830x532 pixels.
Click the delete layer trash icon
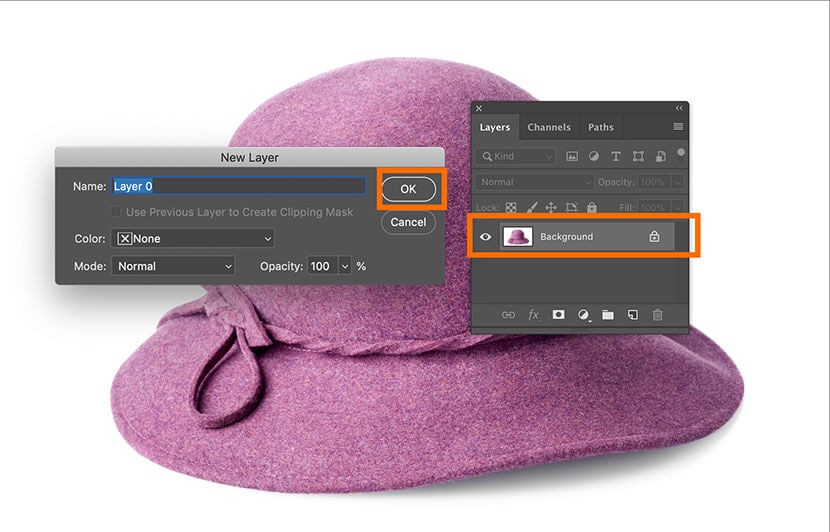(657, 315)
